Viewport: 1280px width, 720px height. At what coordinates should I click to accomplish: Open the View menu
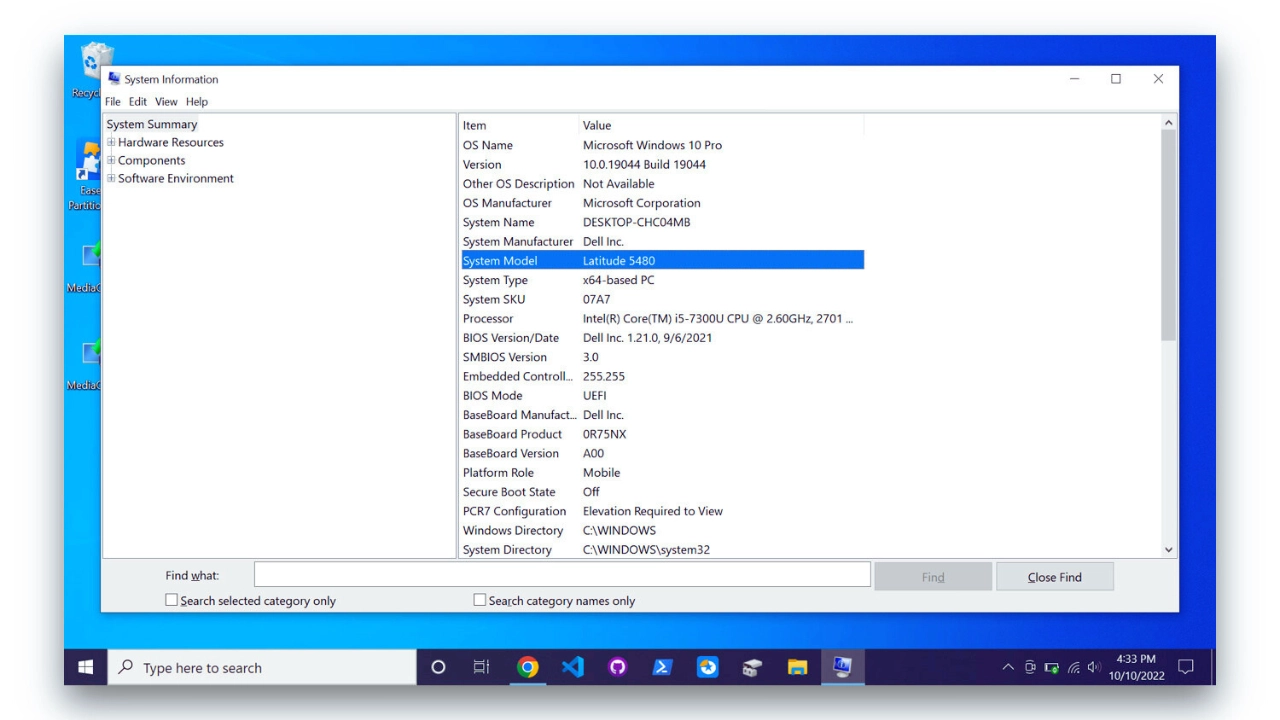(x=166, y=101)
